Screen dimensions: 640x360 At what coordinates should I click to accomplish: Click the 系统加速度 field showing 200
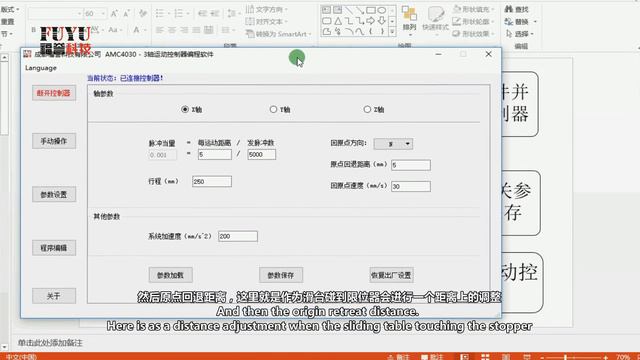(238, 236)
